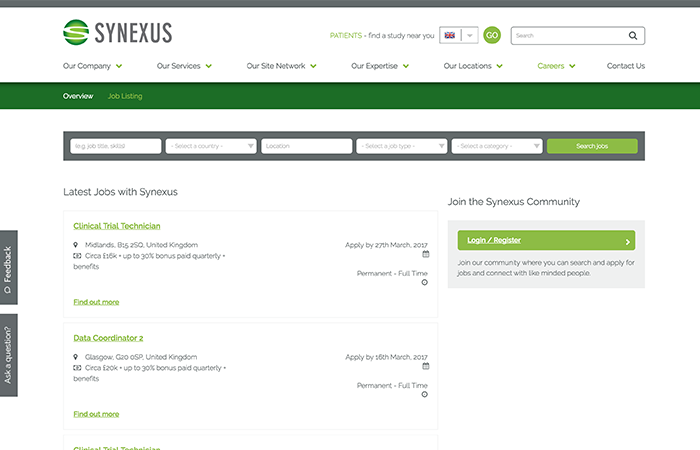The height and width of the screenshot is (450, 700).
Task: Click the calendar icon under Apply by 16th March
Action: click(425, 366)
